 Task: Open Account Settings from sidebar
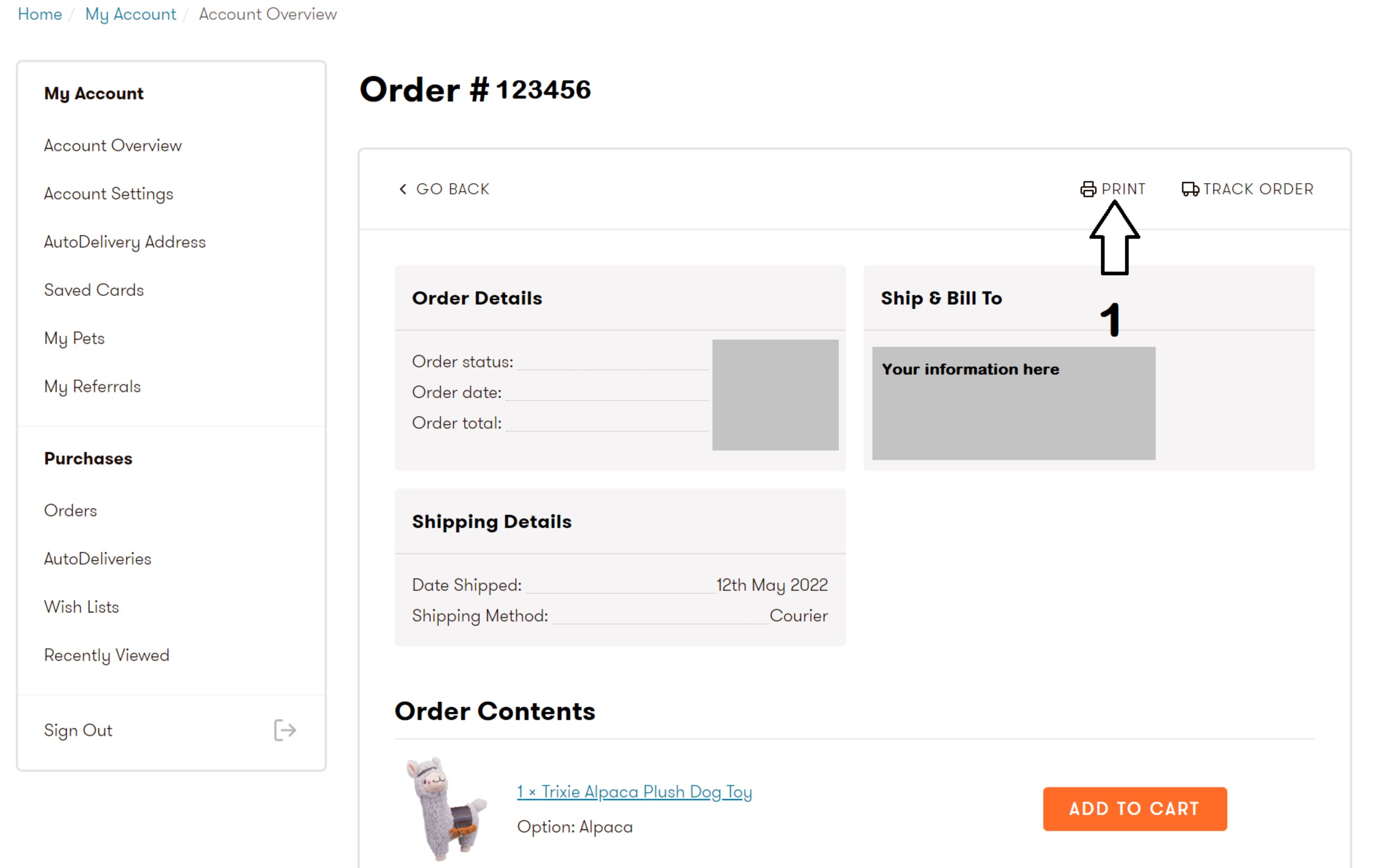[109, 193]
